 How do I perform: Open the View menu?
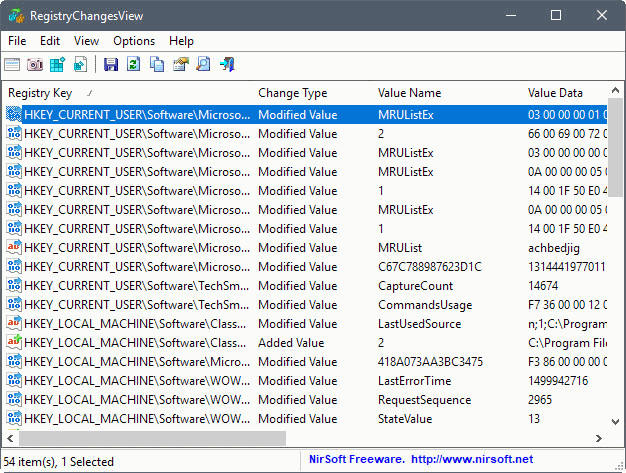(x=86, y=41)
